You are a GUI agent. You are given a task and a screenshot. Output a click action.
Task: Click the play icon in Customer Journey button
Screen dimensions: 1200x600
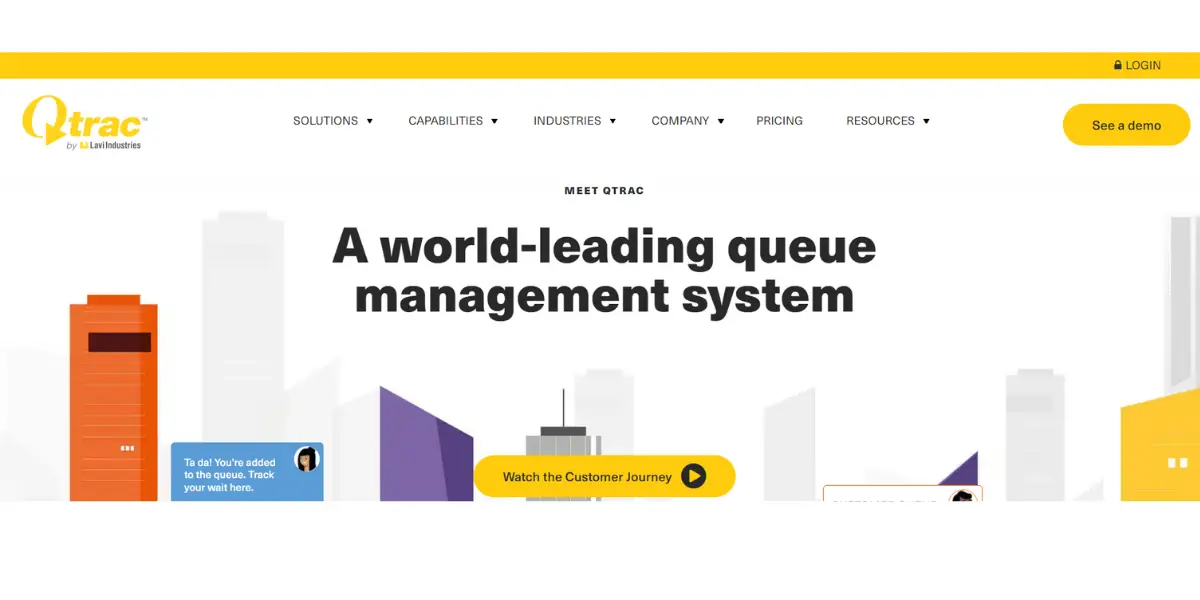click(694, 477)
